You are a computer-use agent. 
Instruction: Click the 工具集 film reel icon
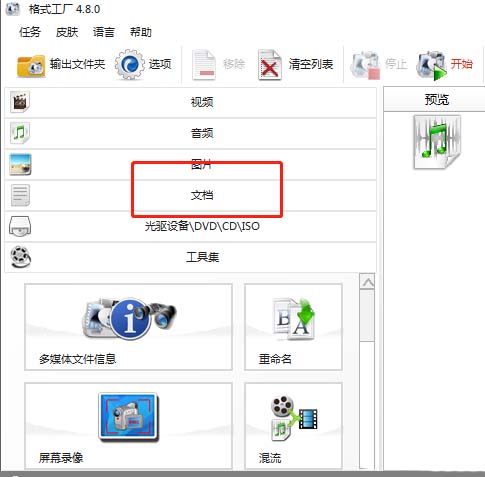click(x=20, y=257)
